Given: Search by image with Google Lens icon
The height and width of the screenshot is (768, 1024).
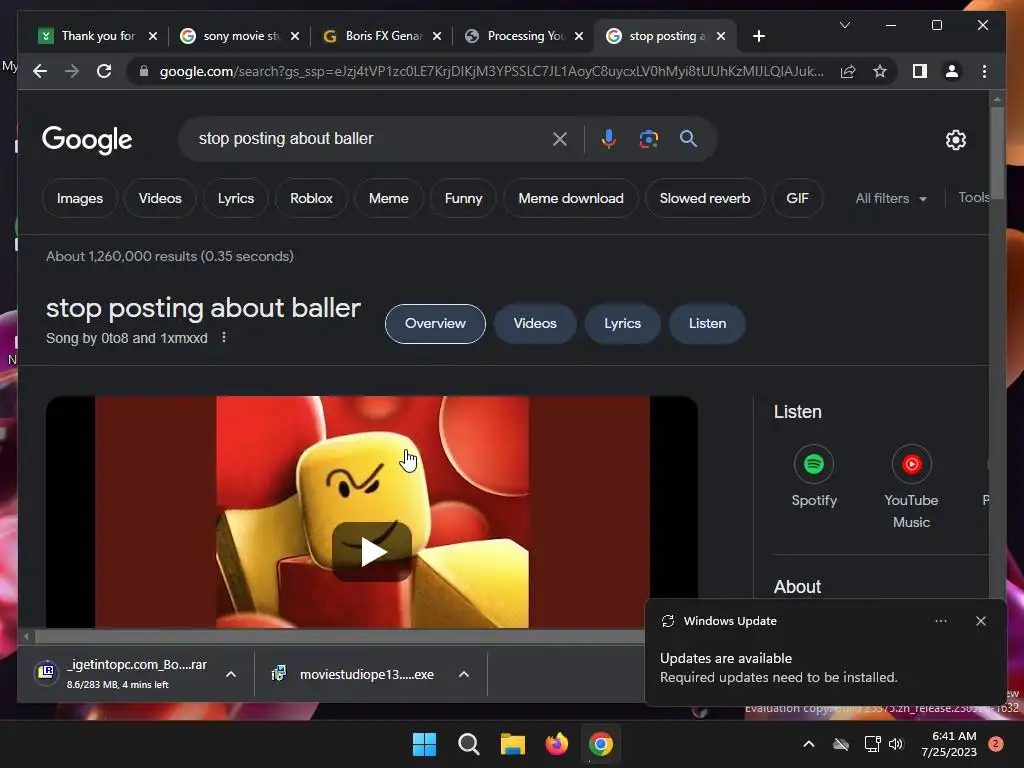Looking at the screenshot, I should 648,138.
